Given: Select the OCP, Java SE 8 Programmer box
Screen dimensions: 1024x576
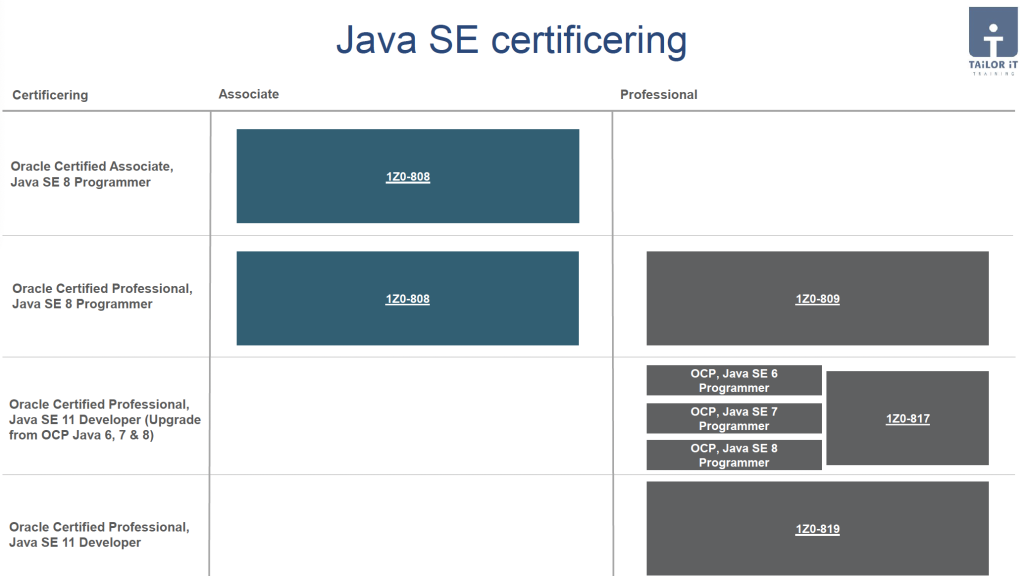Looking at the screenshot, I should [734, 455].
